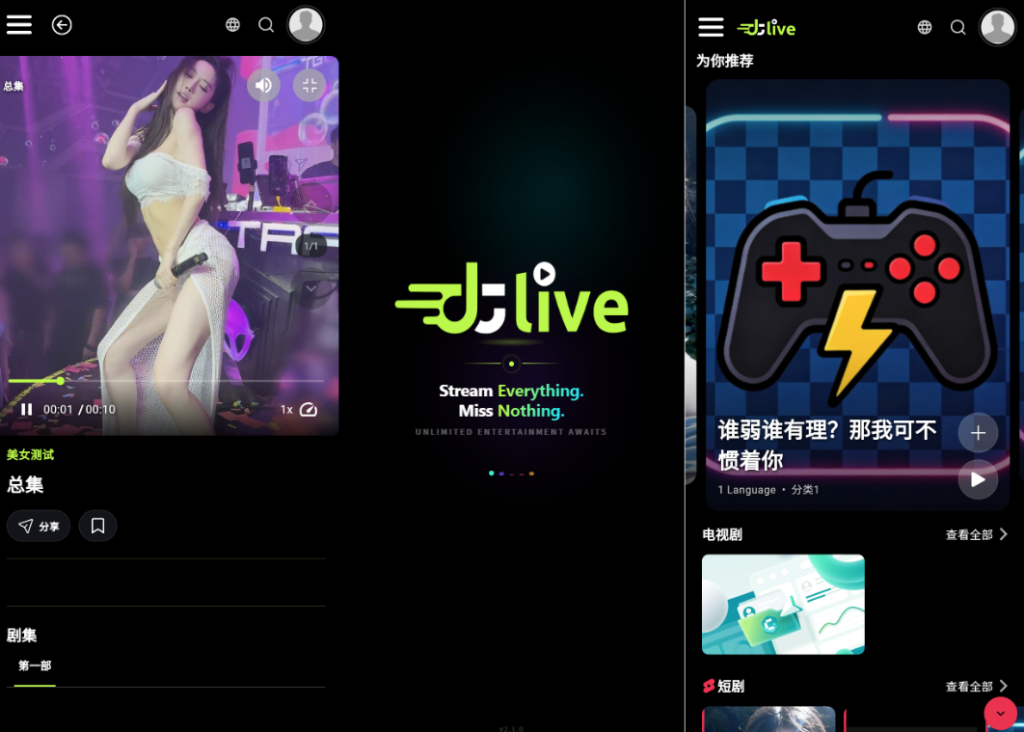
Task: Open the speed gauge icon in player
Action: point(308,409)
